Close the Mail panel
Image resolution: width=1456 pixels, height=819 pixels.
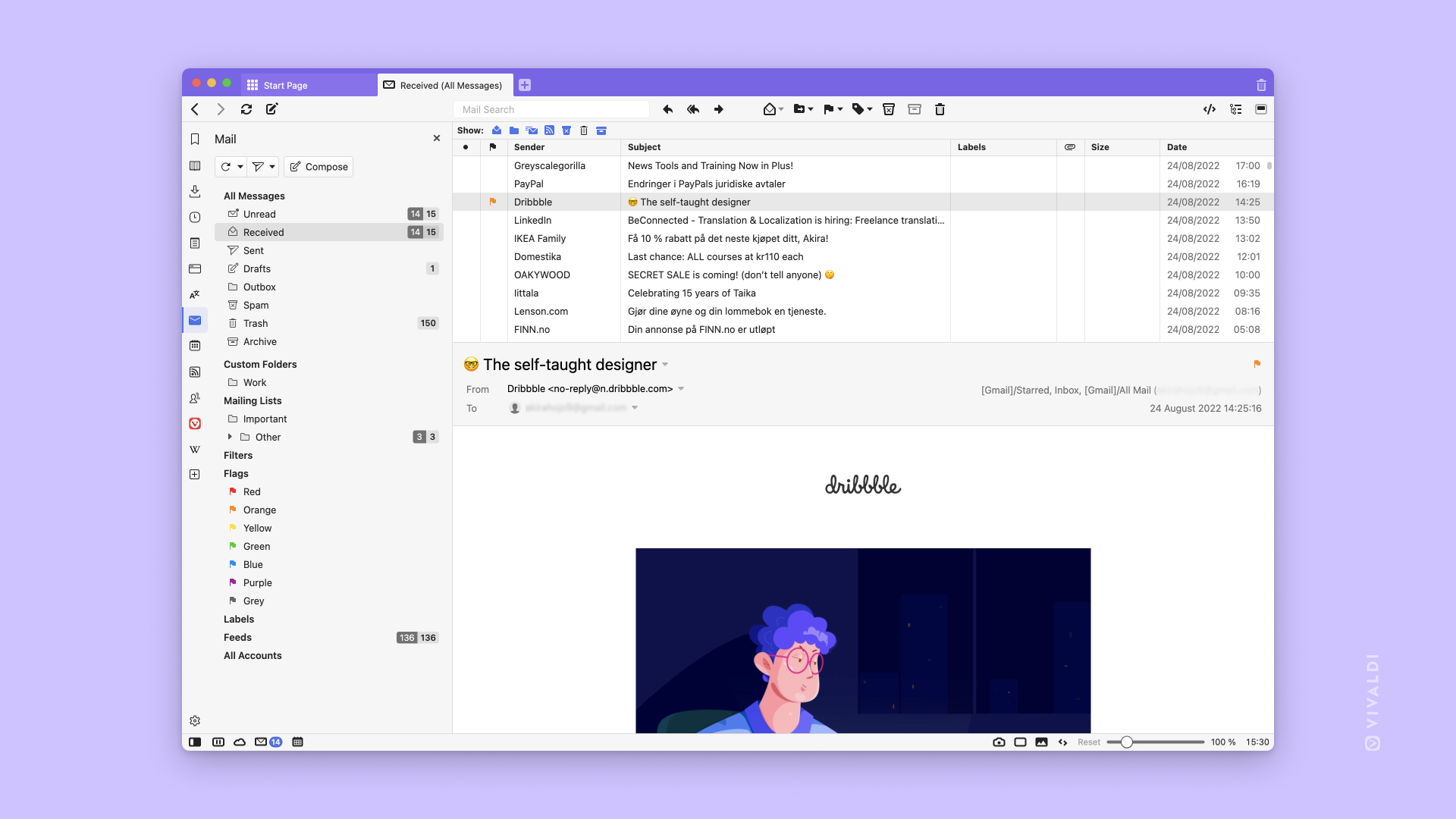[x=437, y=138]
